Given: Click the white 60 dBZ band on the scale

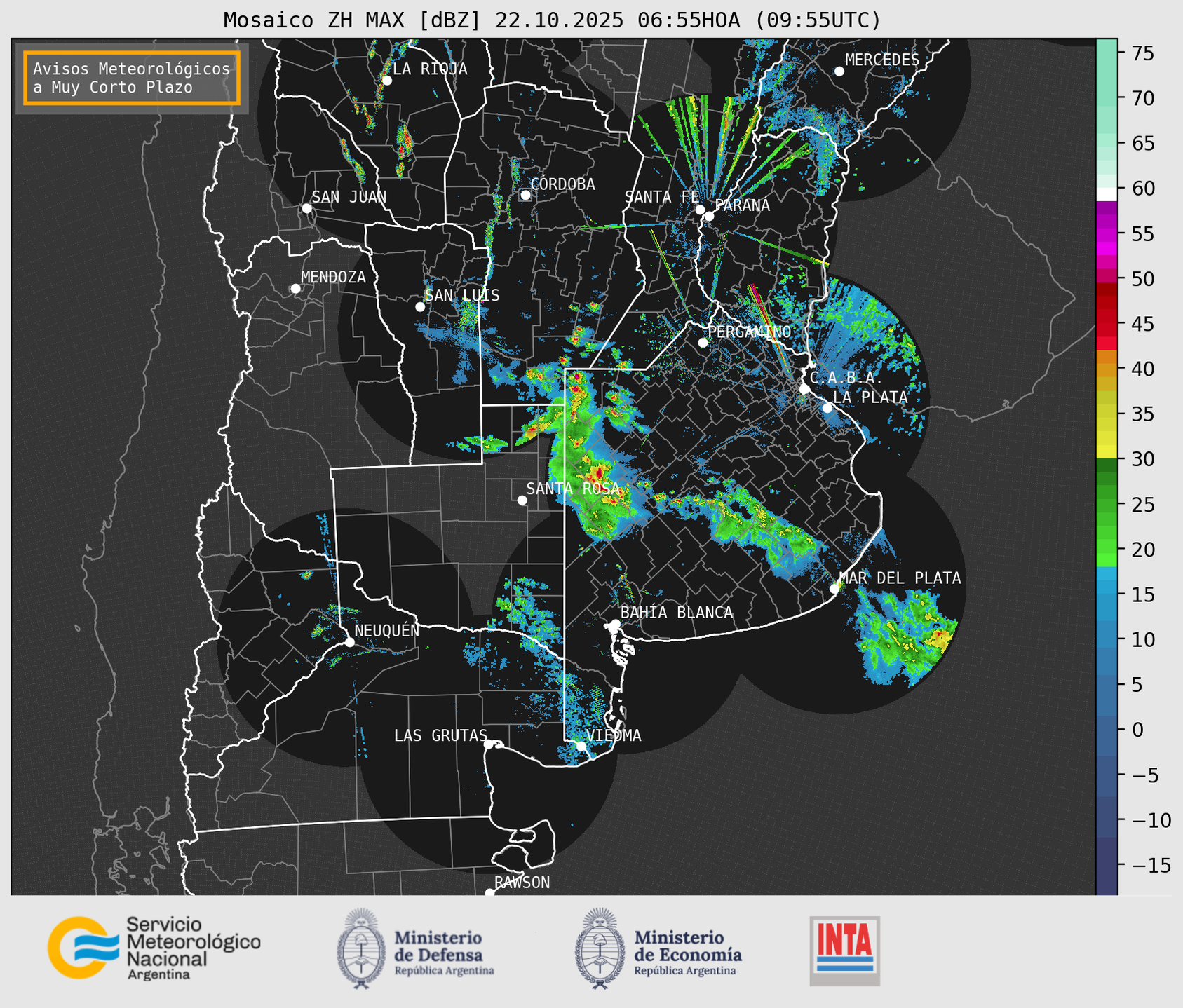Looking at the screenshot, I should pyautogui.click(x=1107, y=193).
